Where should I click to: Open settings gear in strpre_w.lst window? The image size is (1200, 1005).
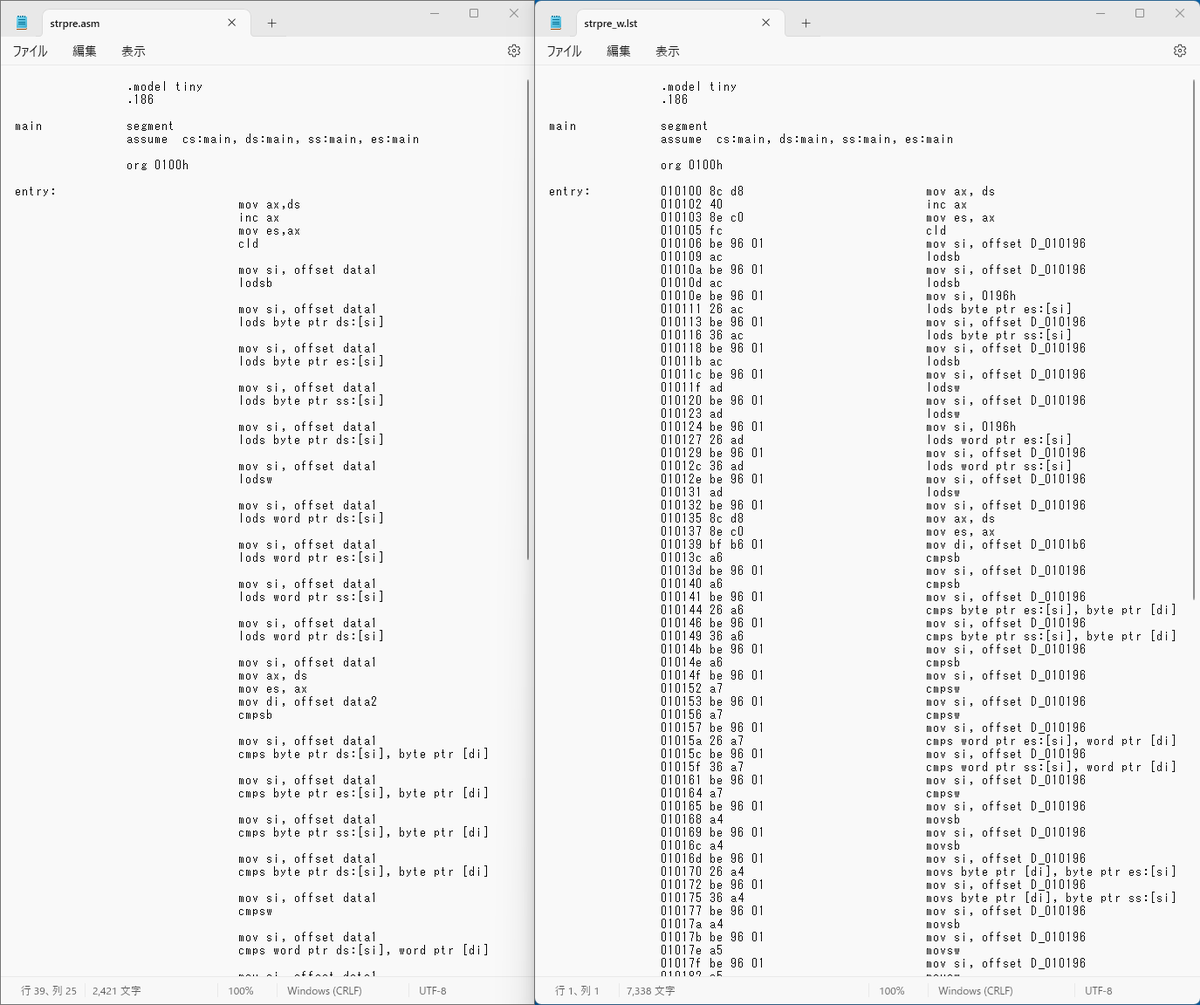tap(1179, 50)
